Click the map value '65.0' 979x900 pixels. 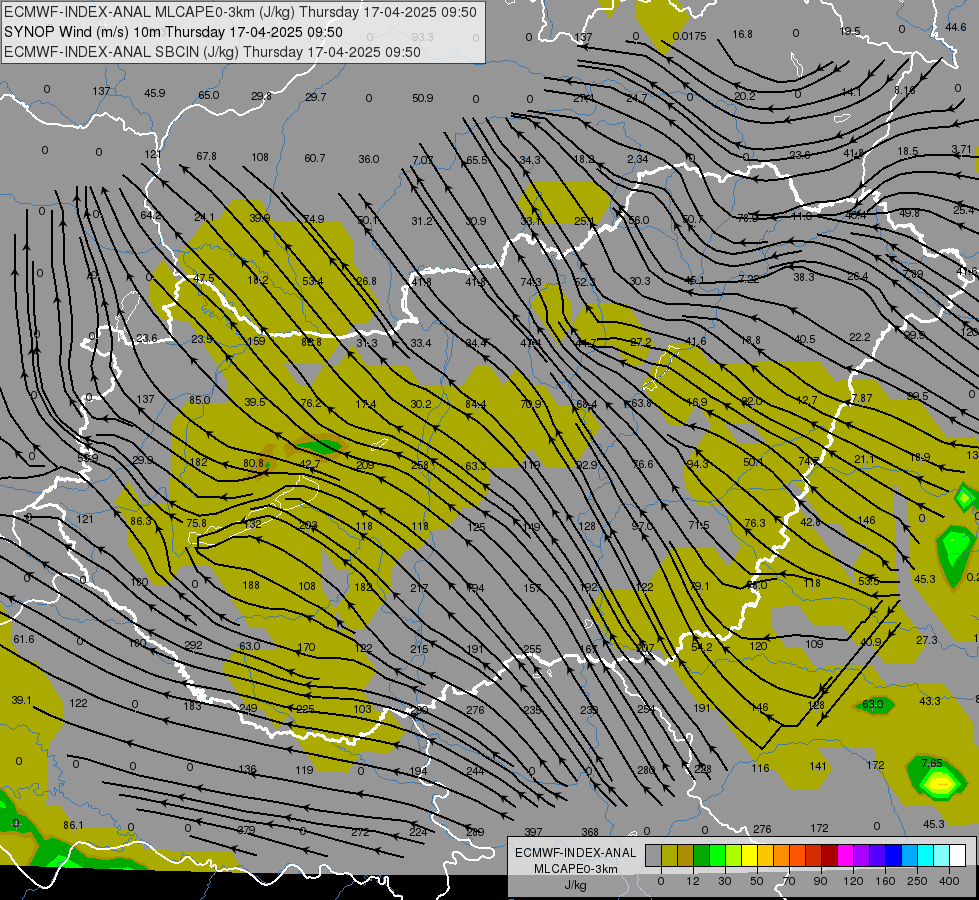209,95
